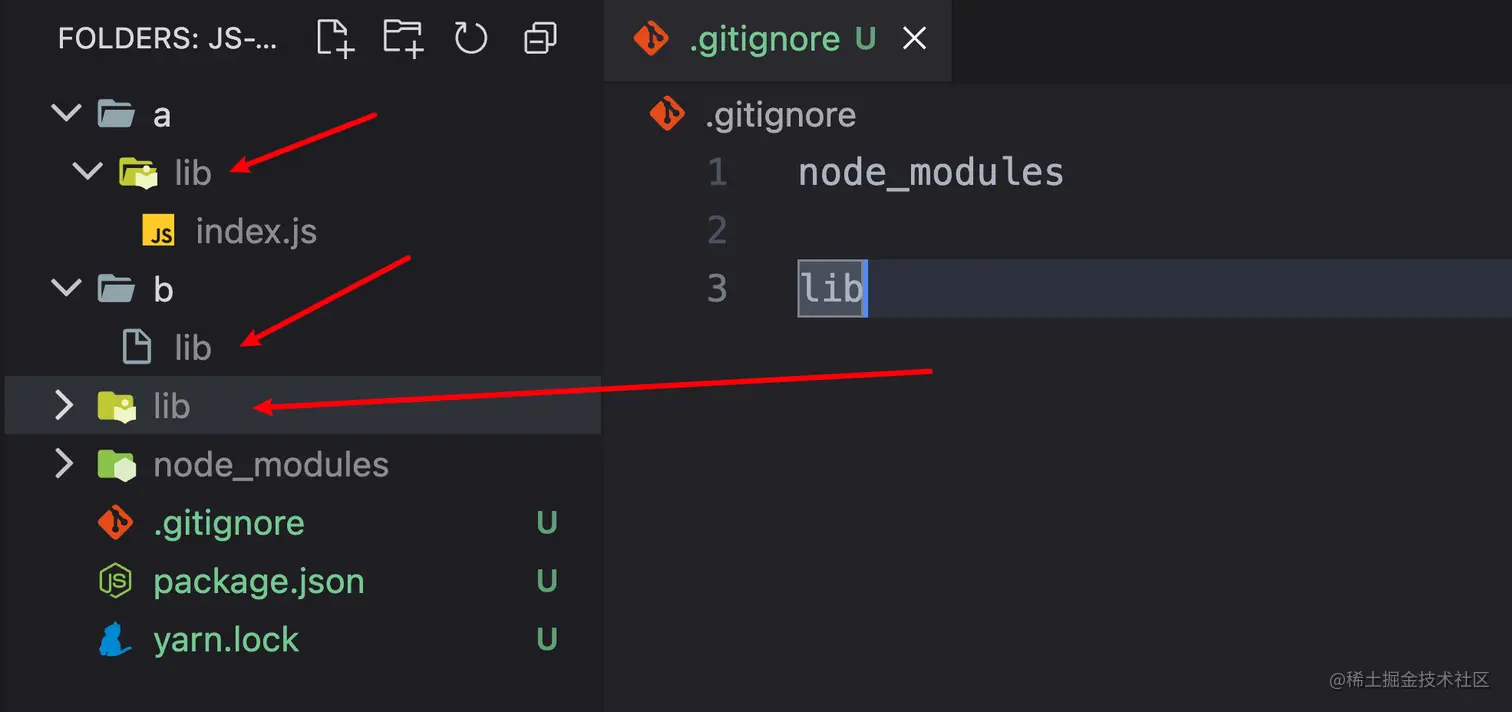Collapse the lib folder inside a
This screenshot has height=712, width=1512.
click(x=88, y=172)
